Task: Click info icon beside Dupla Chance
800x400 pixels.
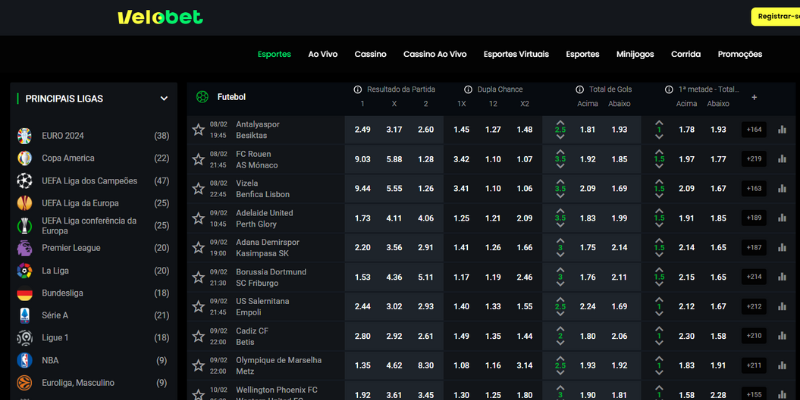Action: tap(468, 89)
